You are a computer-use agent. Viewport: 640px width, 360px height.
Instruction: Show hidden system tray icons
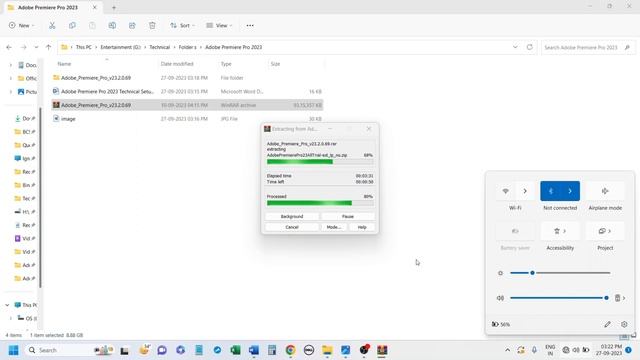507,350
